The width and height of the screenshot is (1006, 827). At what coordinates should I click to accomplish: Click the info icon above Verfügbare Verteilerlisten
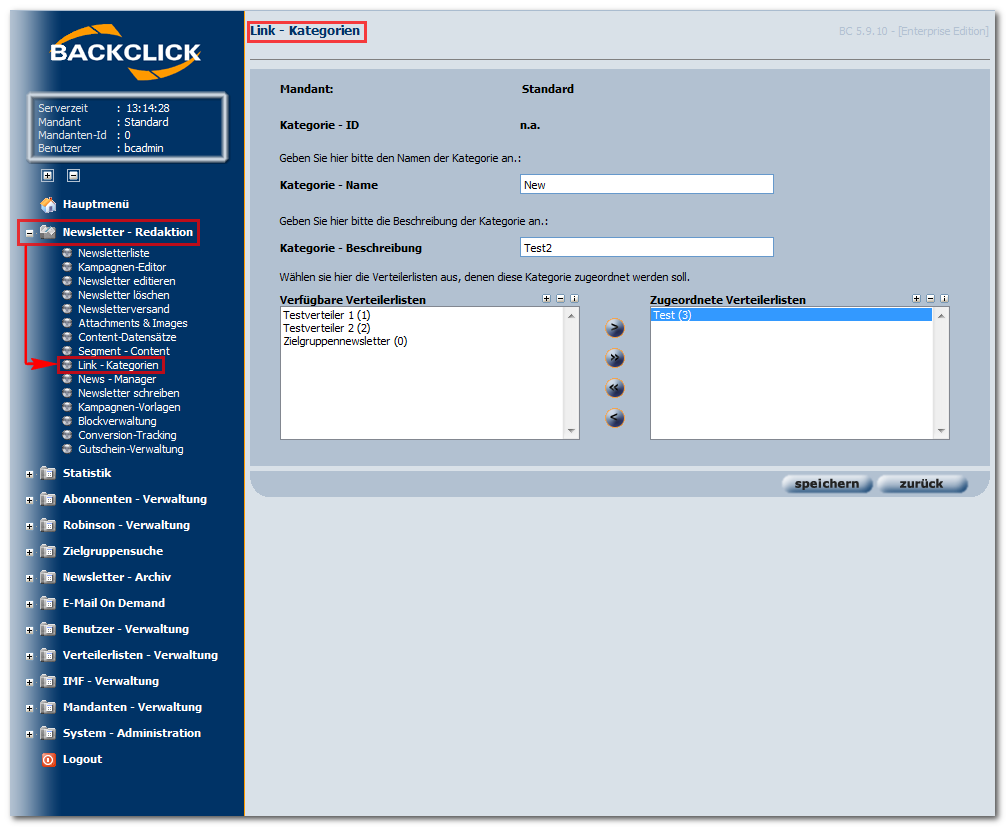574,298
